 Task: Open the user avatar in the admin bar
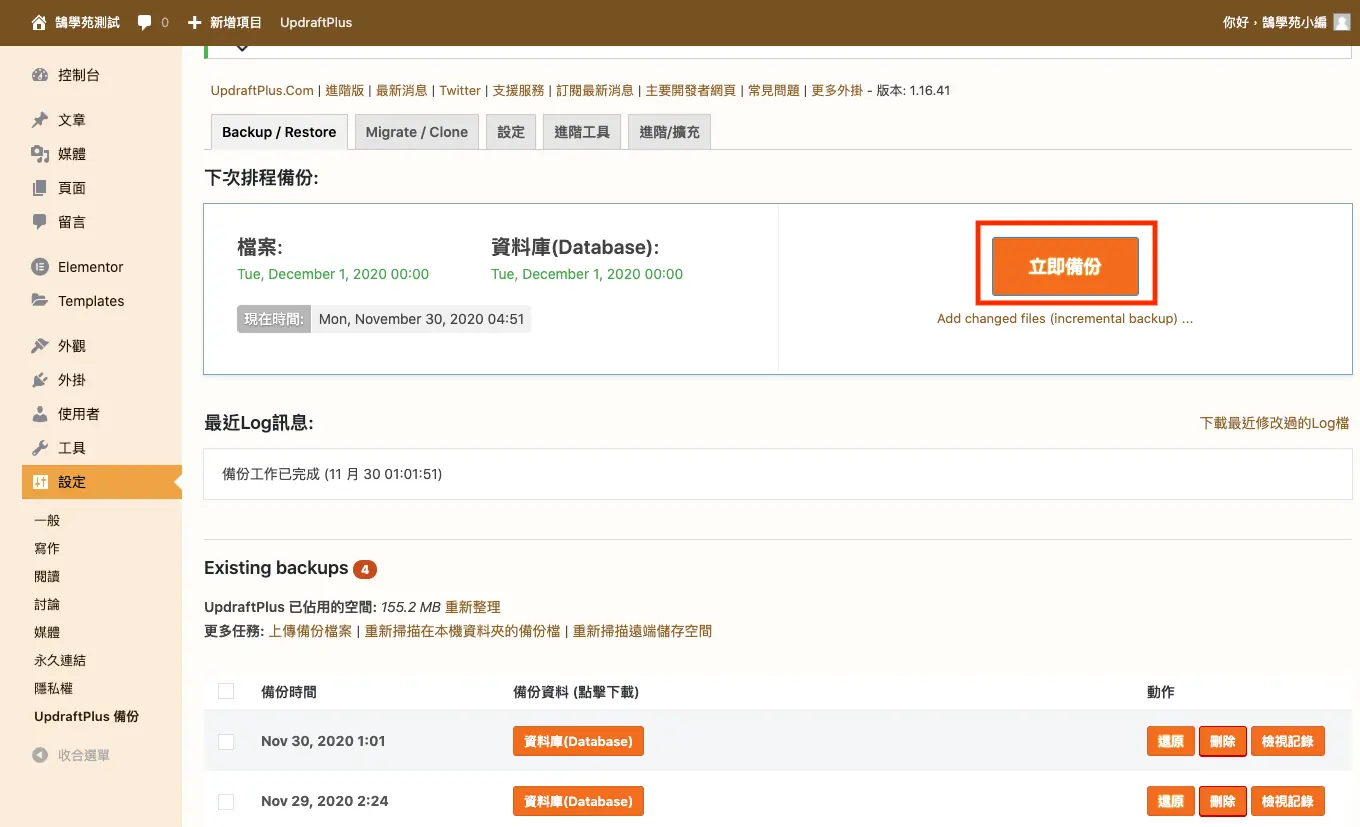[x=1341, y=22]
